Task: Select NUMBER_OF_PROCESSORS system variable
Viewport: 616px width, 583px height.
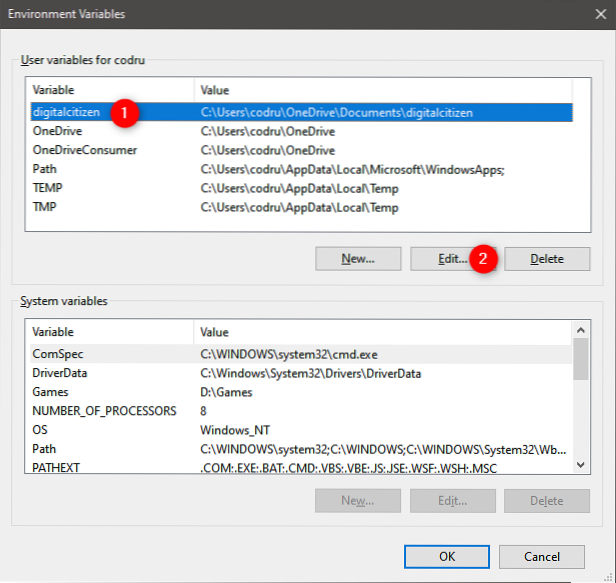Action: coord(104,411)
